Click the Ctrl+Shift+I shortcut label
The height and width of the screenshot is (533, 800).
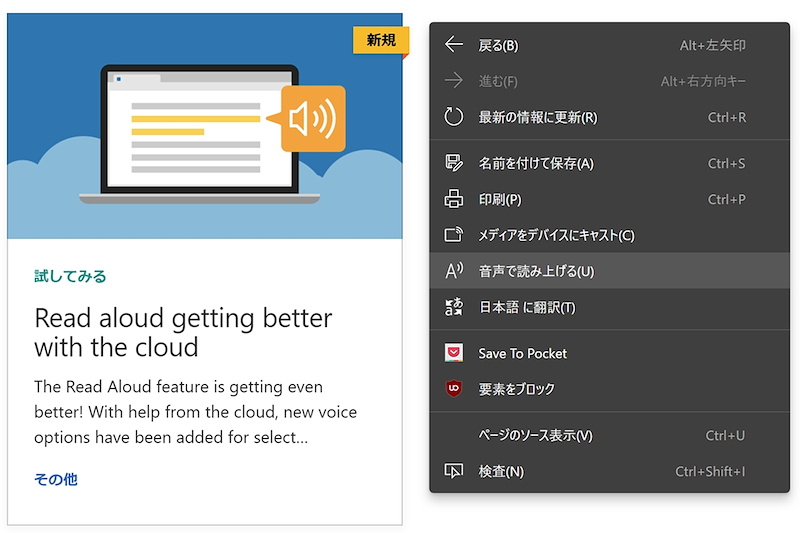pos(710,471)
